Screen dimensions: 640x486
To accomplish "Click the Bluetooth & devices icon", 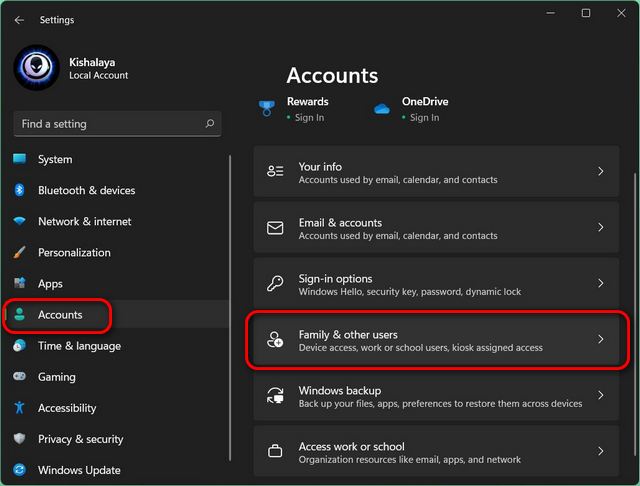I will pyautogui.click(x=19, y=191).
